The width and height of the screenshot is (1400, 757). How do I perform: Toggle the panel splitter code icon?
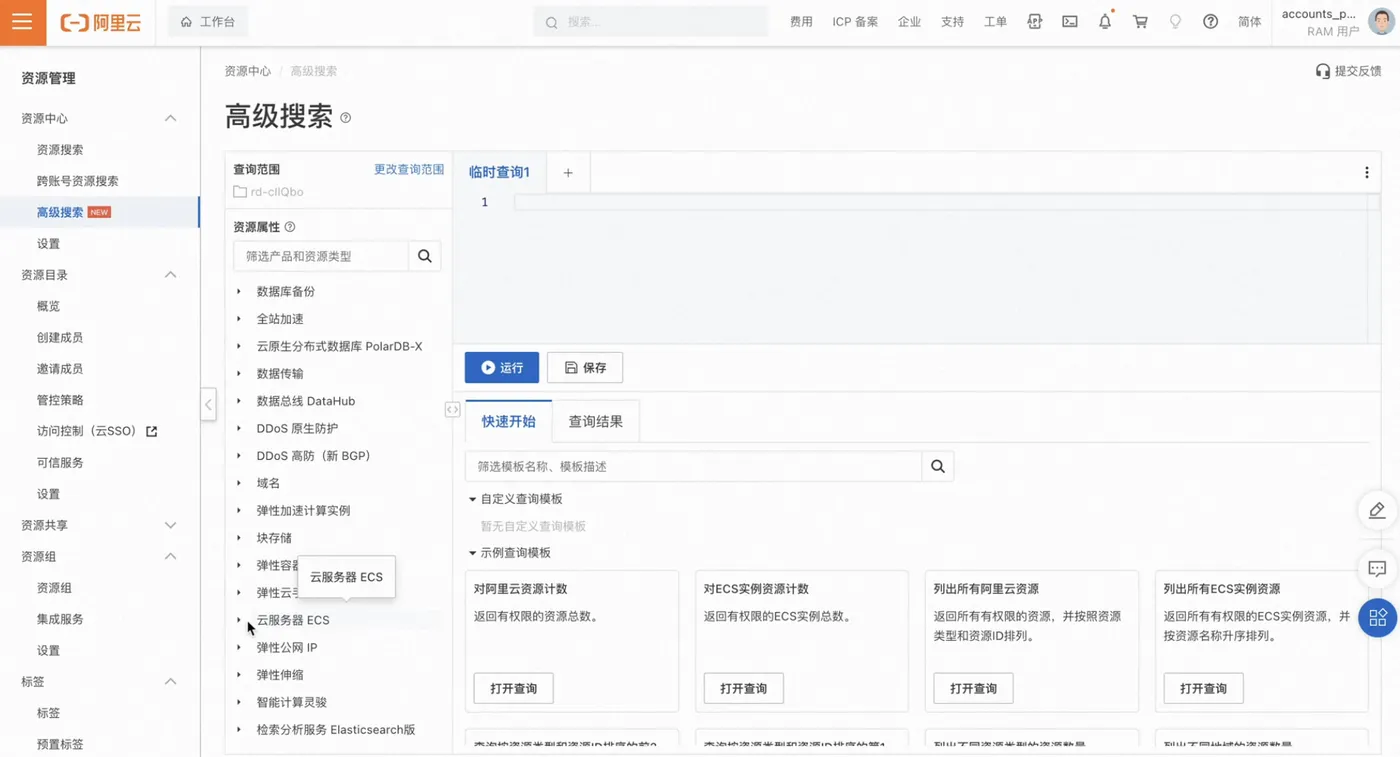pyautogui.click(x=452, y=409)
